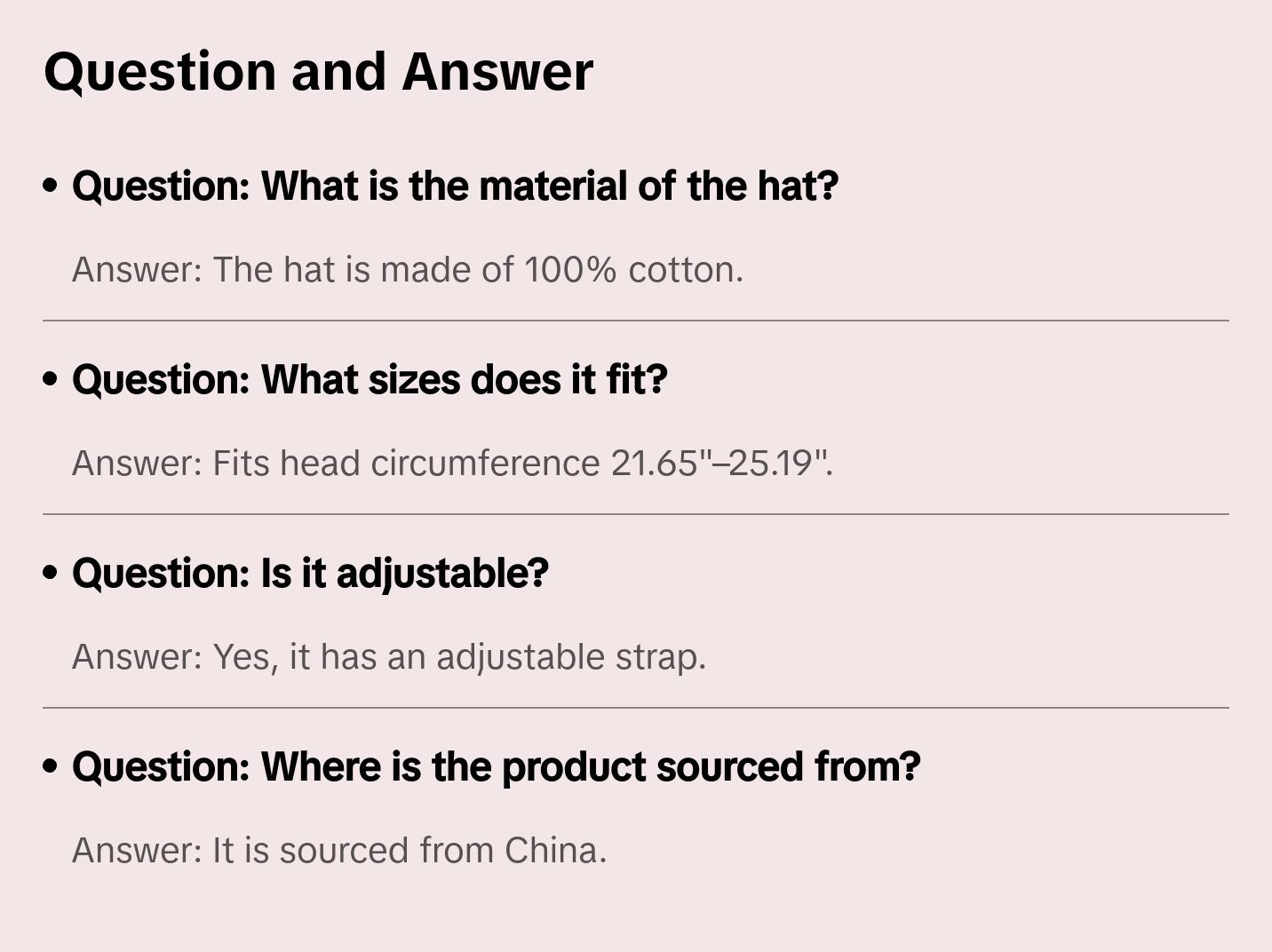1272x952 pixels.
Task: Click the bullet beside the sourcing question
Action: click(x=51, y=766)
